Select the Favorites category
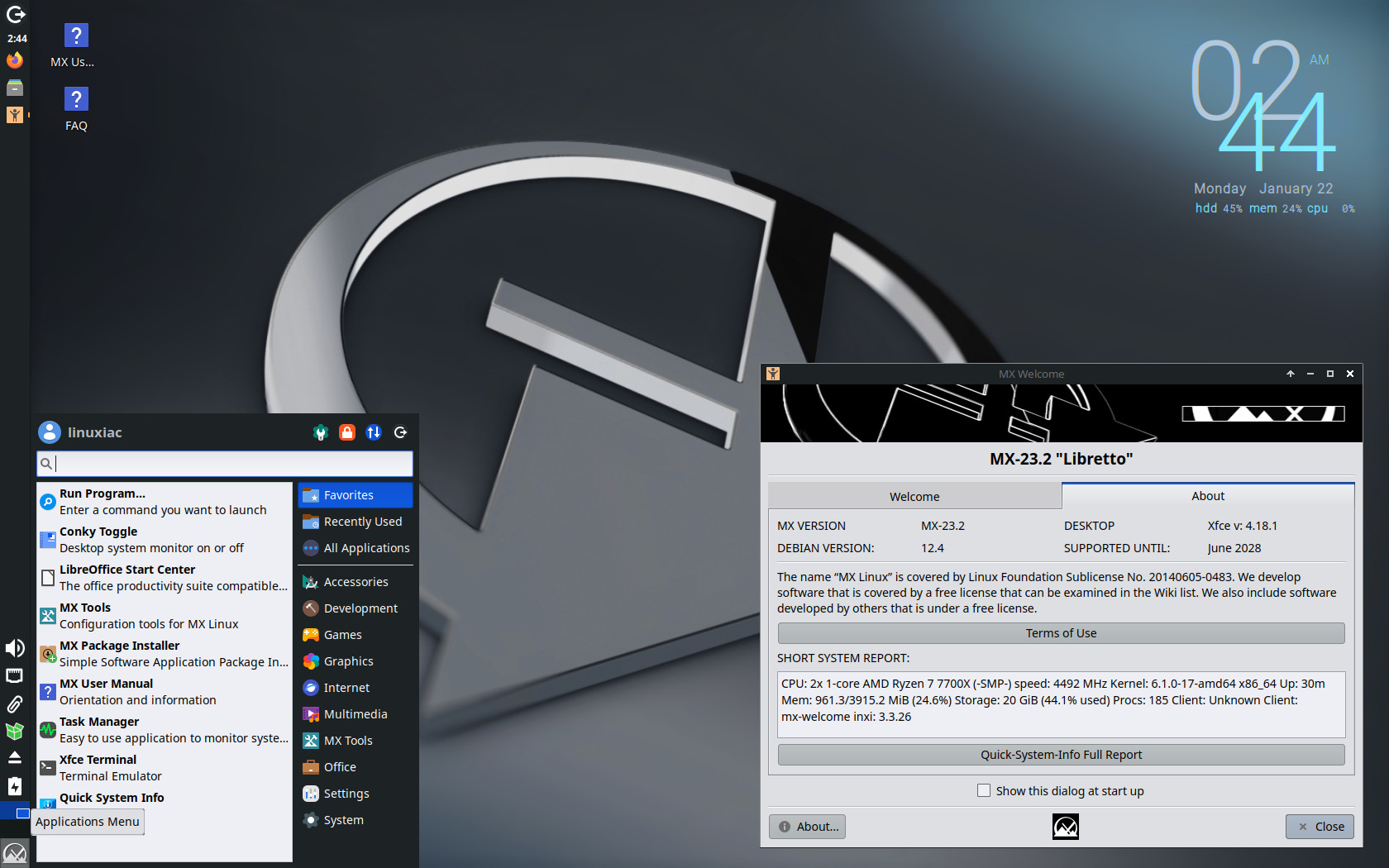The image size is (1389, 868). pos(356,495)
